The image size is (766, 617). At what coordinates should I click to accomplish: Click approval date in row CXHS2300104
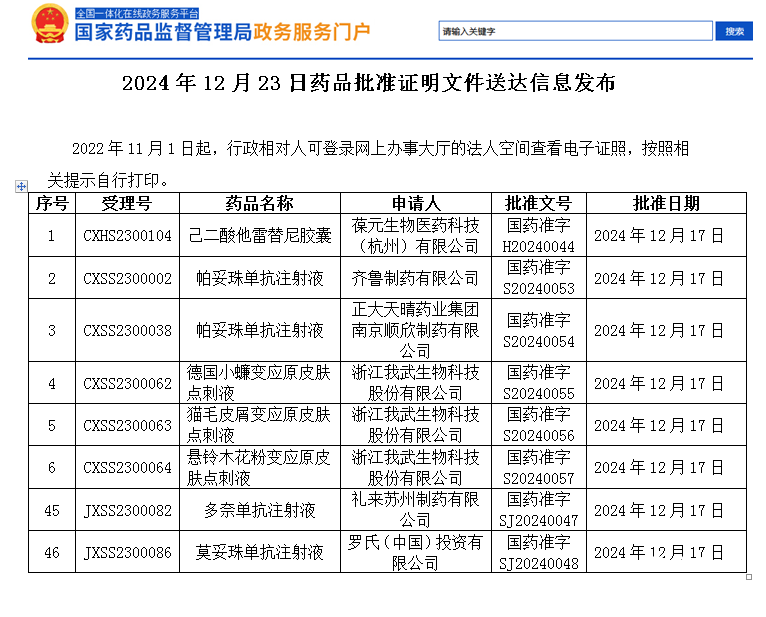[659, 236]
